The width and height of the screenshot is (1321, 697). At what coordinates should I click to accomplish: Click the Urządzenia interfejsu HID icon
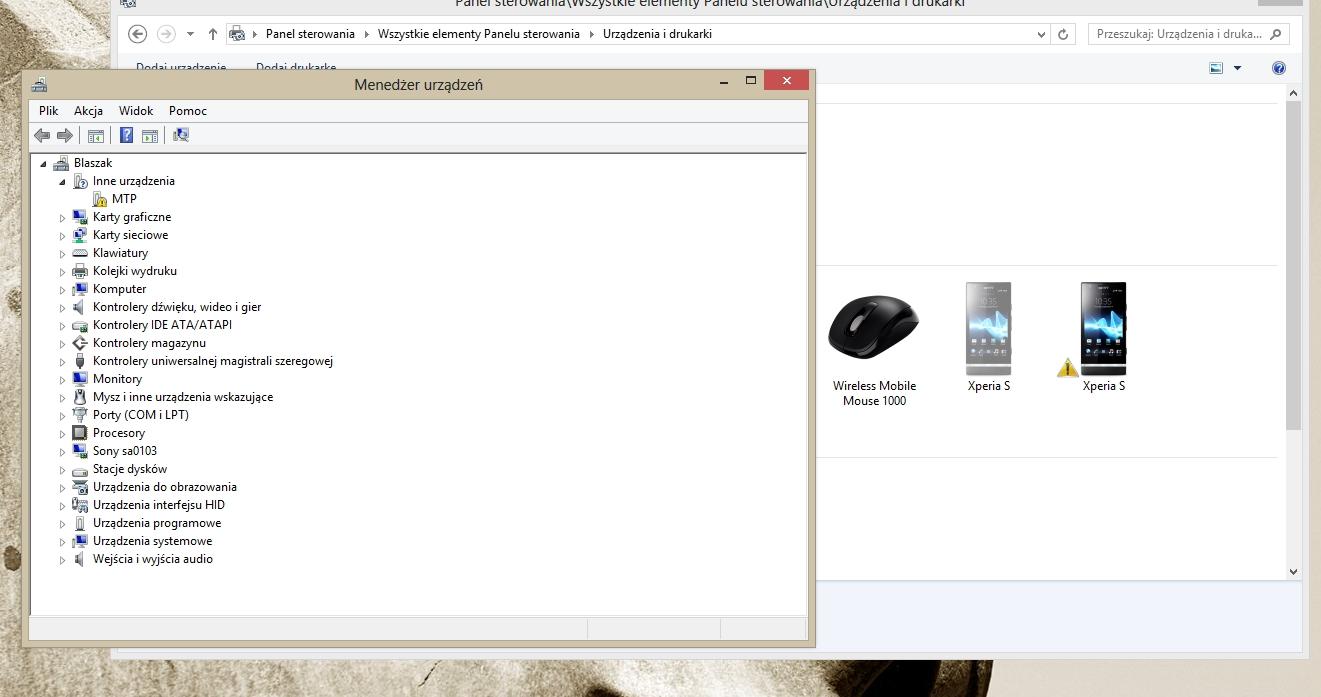tap(80, 505)
